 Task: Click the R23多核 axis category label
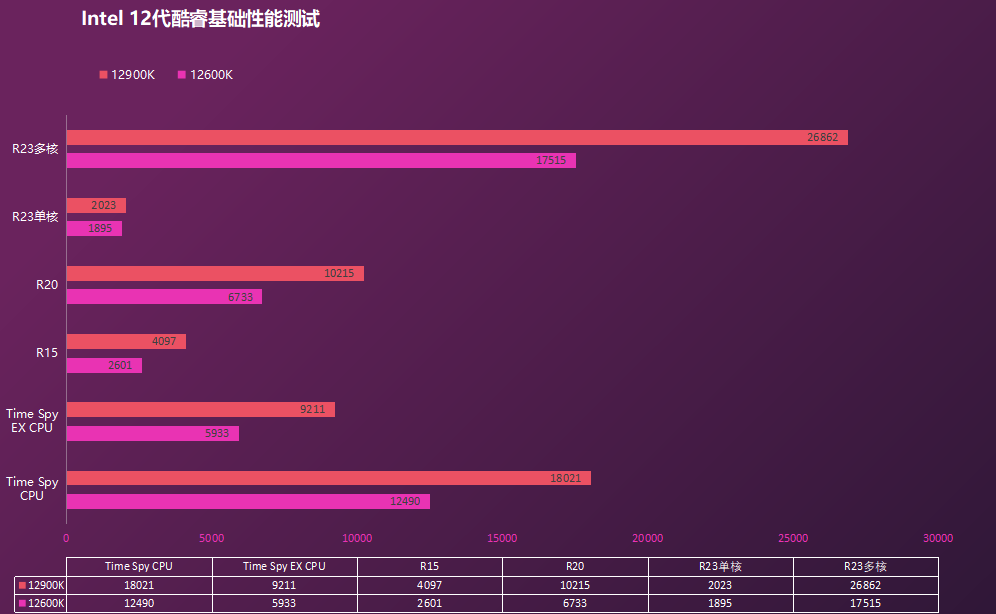pyautogui.click(x=35, y=149)
